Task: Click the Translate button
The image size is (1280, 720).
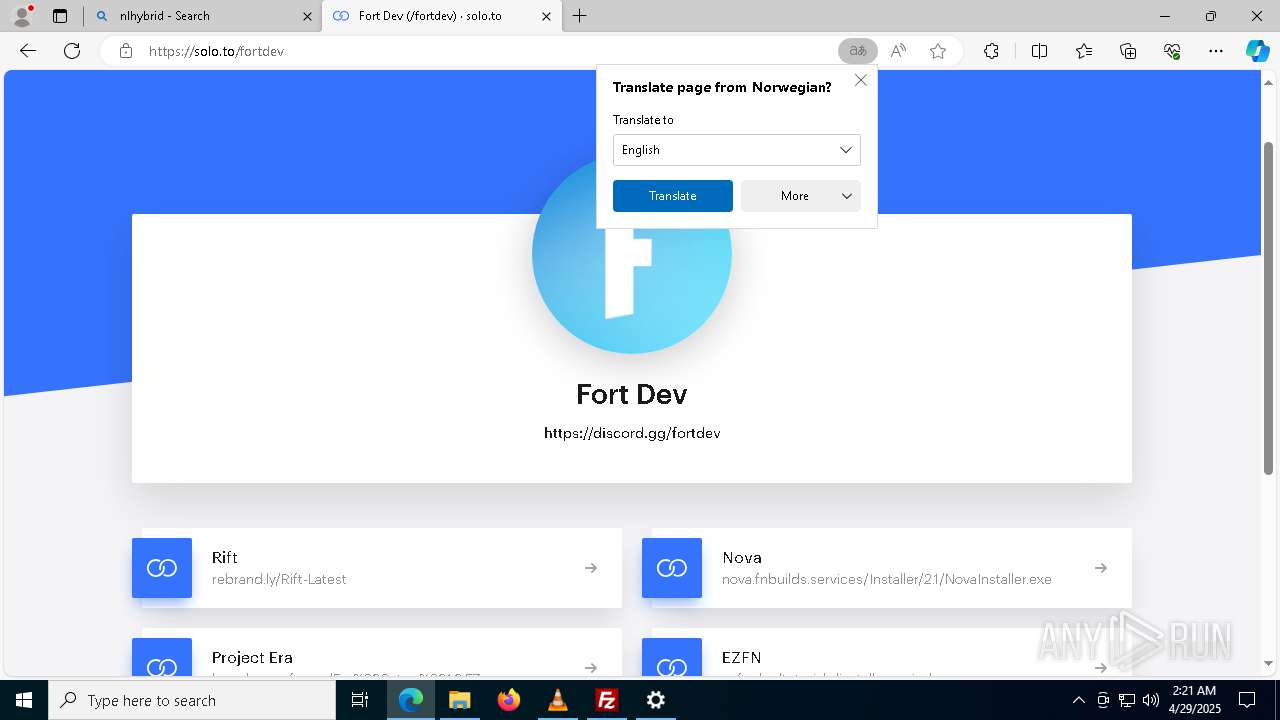Action: click(x=673, y=196)
